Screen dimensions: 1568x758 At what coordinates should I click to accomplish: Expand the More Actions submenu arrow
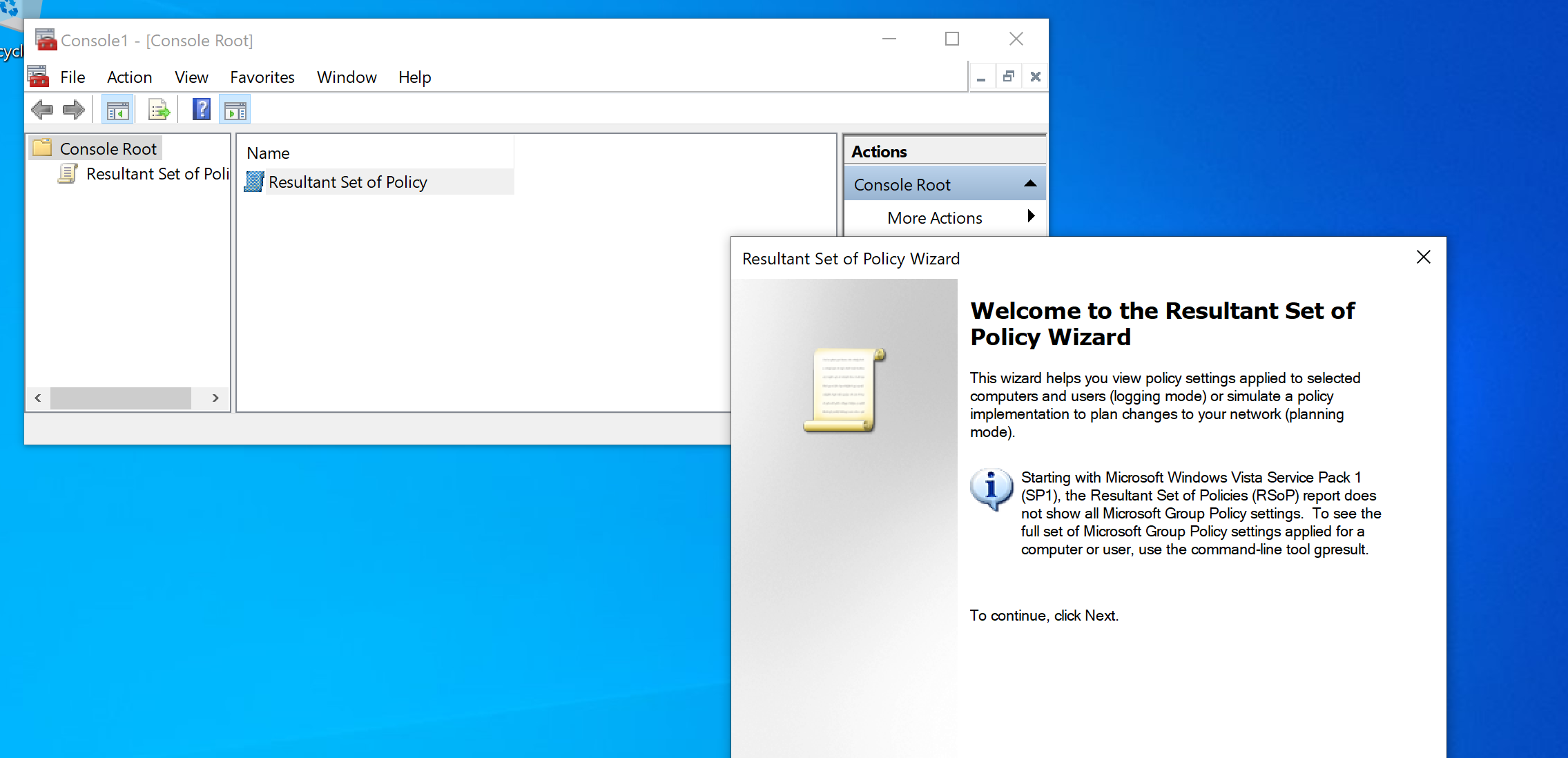[x=1031, y=216]
